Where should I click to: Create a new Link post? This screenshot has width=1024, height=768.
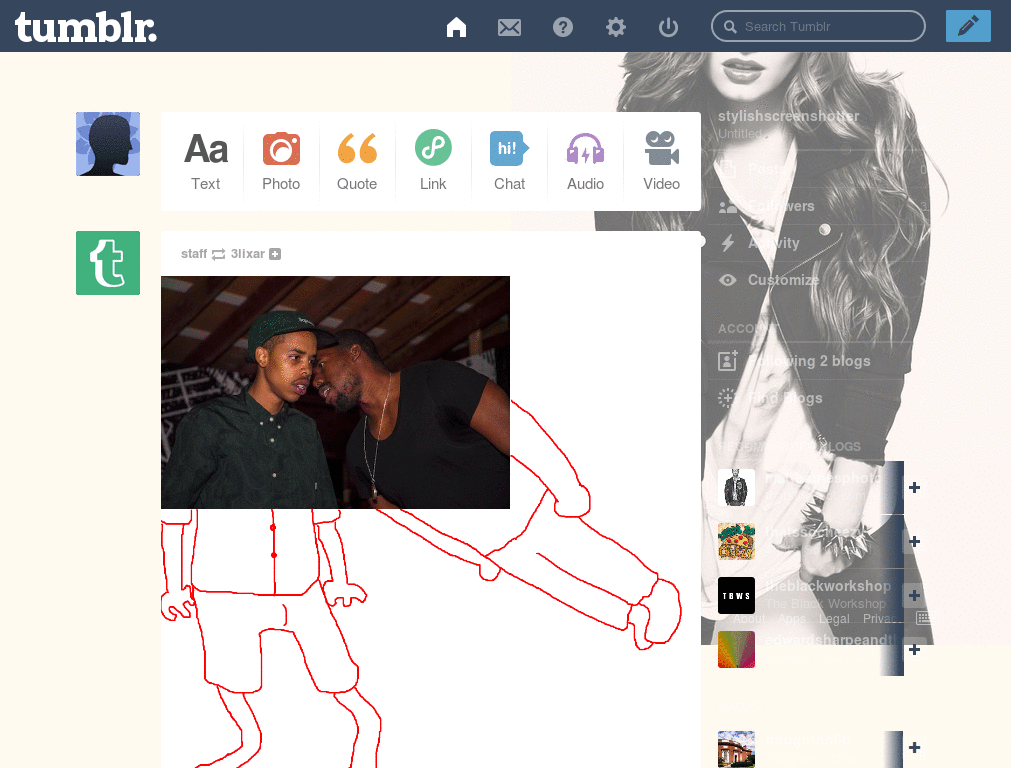[433, 161]
